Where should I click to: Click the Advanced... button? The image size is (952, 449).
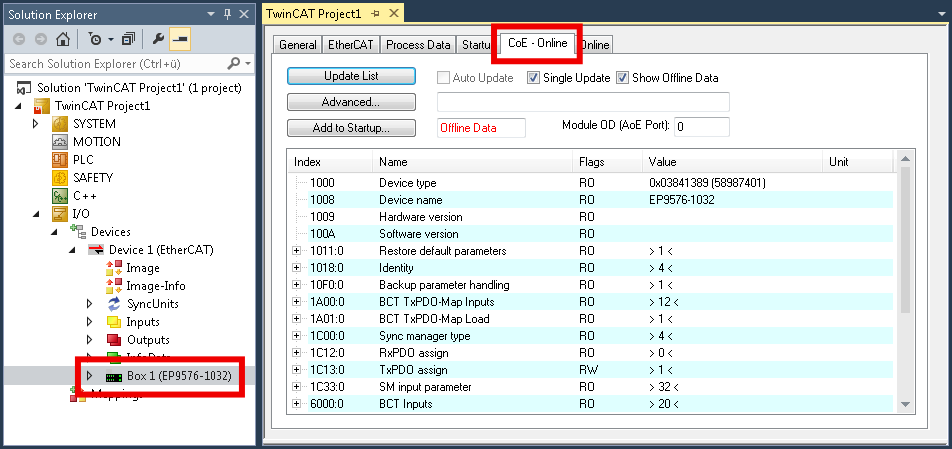coord(351,102)
